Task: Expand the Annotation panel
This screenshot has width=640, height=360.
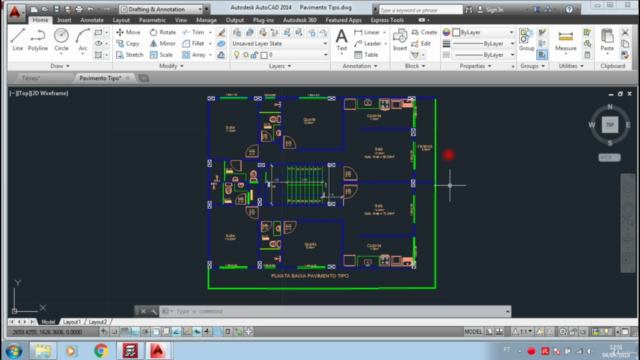Action: [360, 66]
